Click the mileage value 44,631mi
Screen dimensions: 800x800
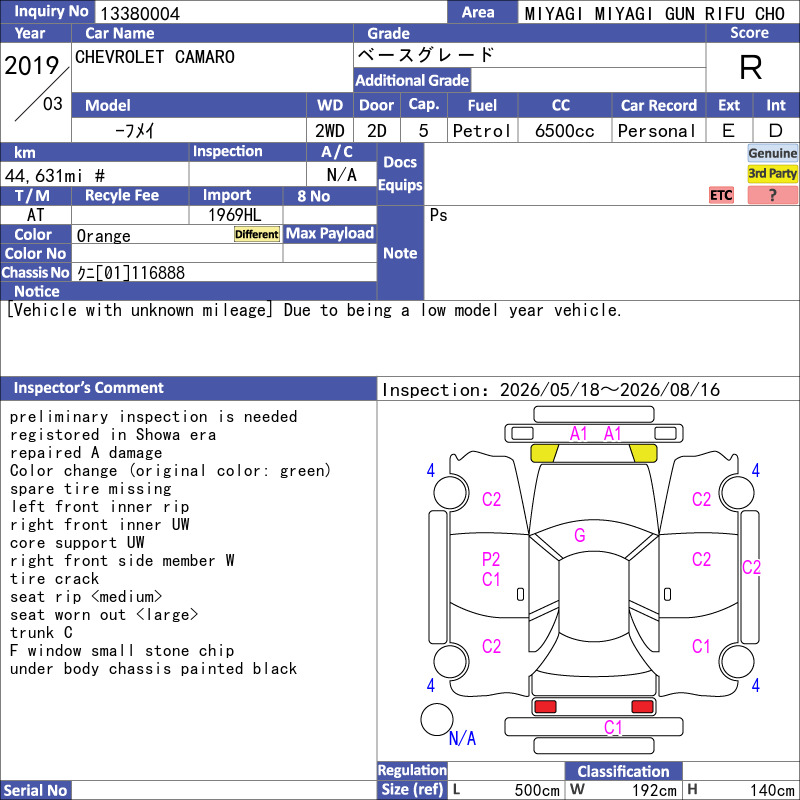pos(44,176)
